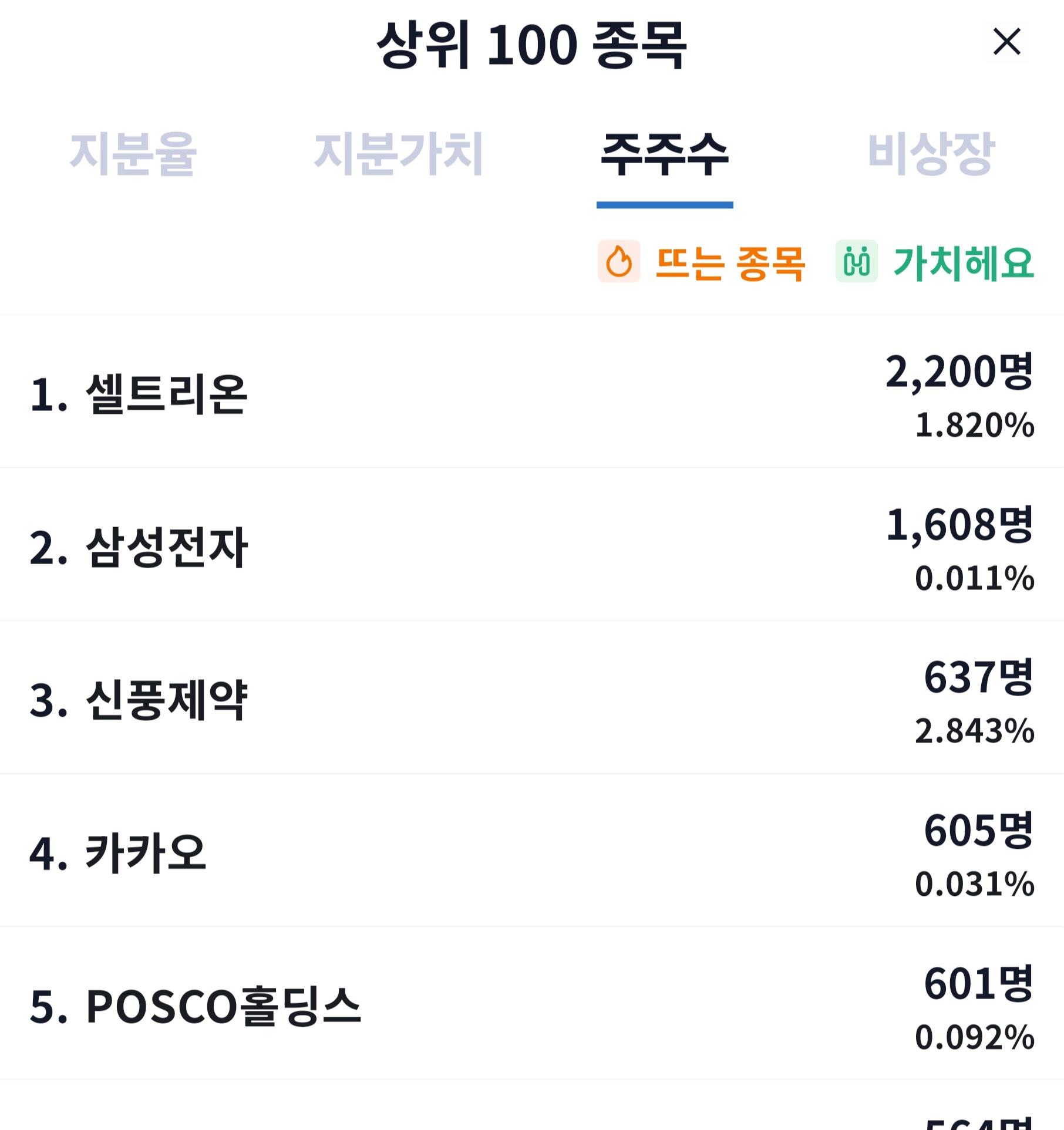Switch to the 지분가치 tab

(399, 154)
